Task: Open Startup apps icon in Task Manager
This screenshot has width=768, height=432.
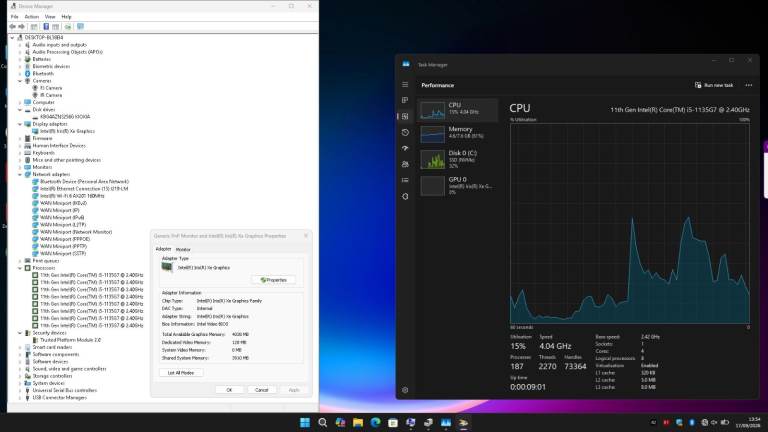Action: click(x=405, y=148)
